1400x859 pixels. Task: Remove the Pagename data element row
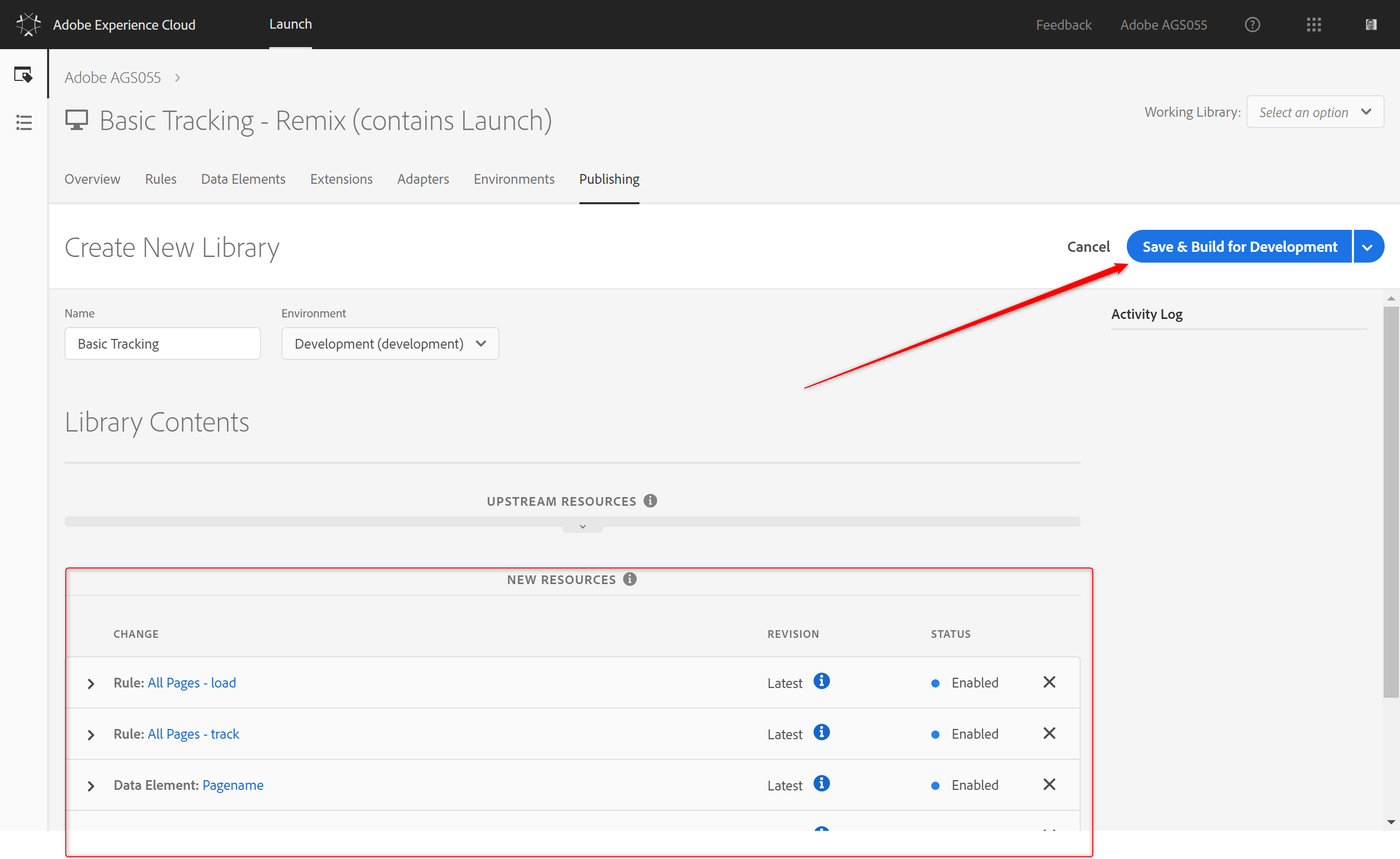[1049, 785]
